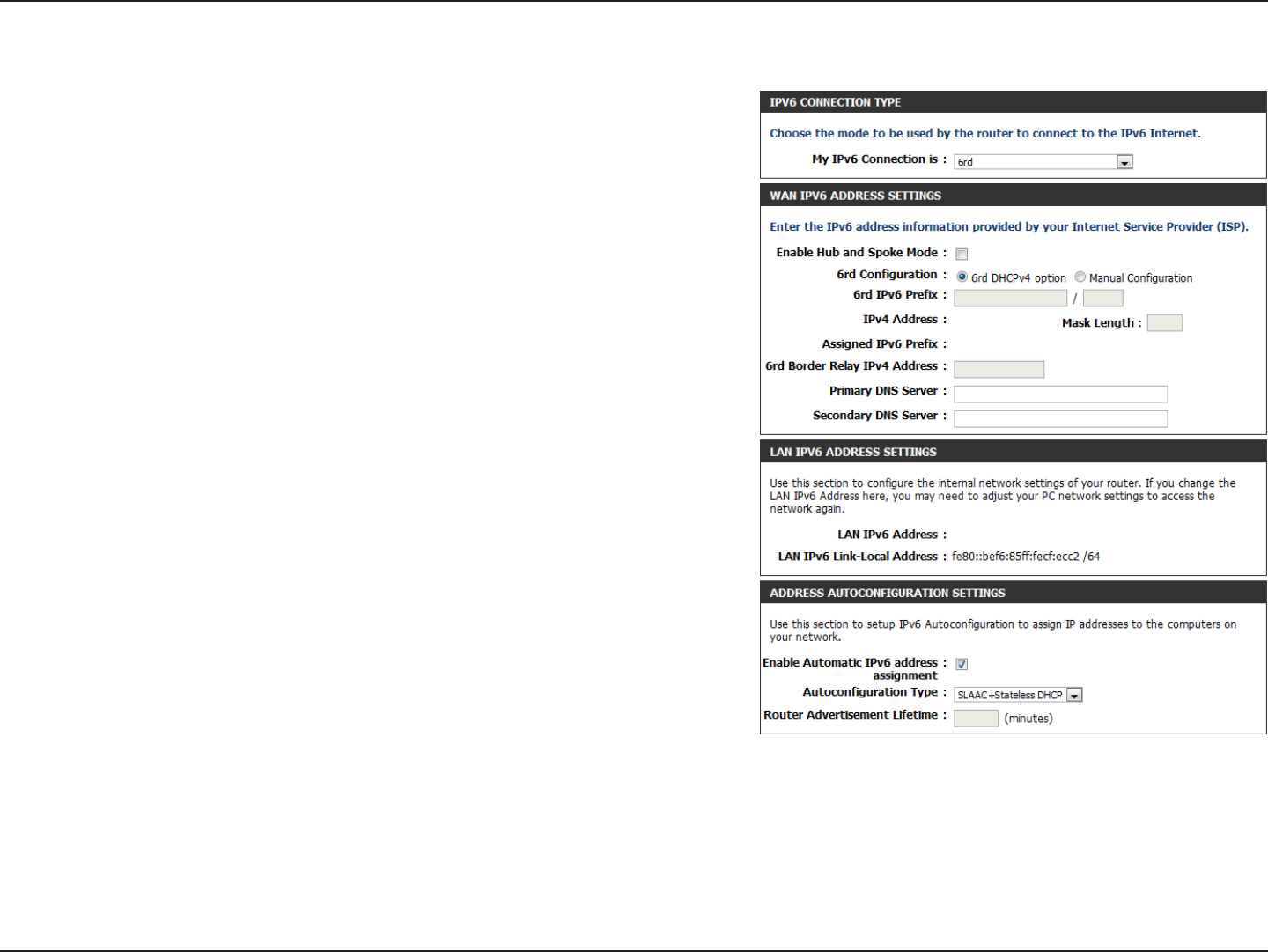
Task: Click the Router Advertisement Lifetime field
Action: [976, 719]
